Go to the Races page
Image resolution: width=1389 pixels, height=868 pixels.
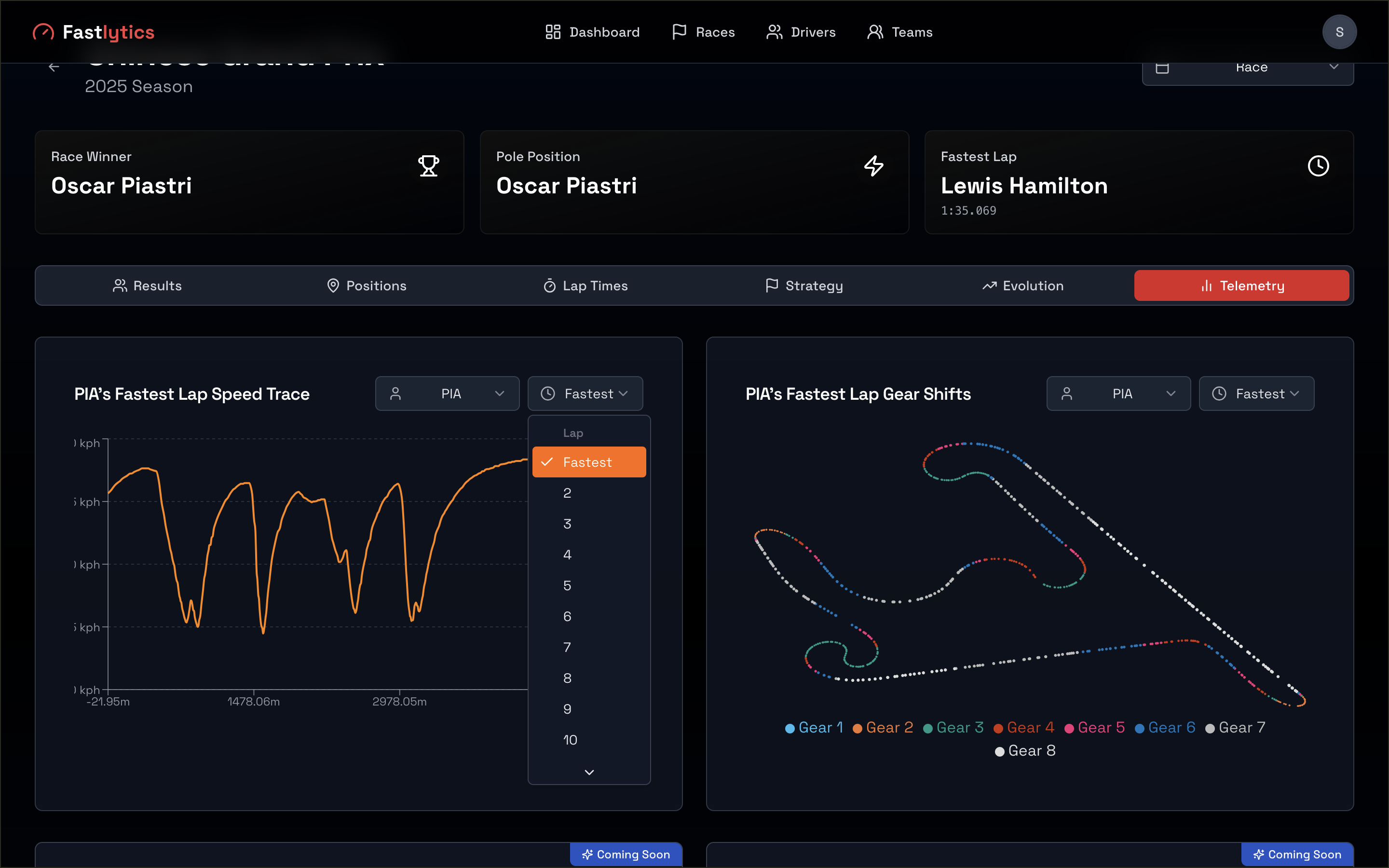point(703,32)
